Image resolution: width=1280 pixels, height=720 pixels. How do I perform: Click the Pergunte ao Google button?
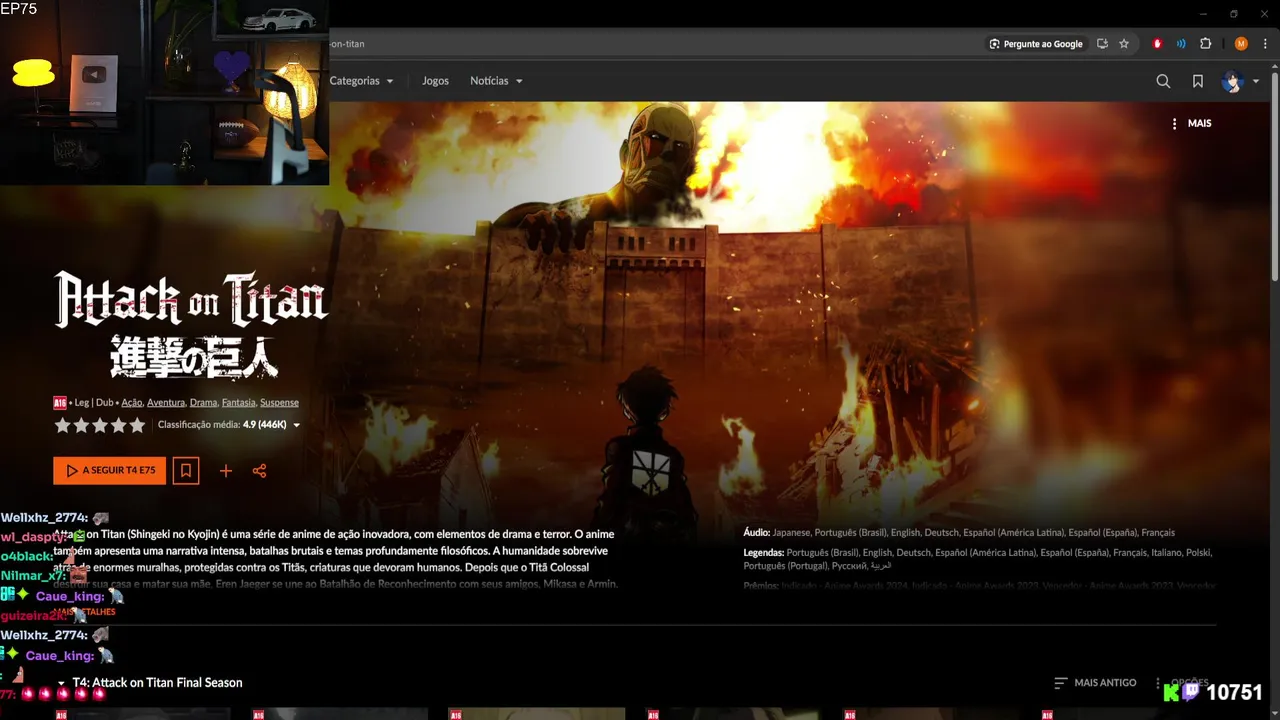pos(1035,44)
